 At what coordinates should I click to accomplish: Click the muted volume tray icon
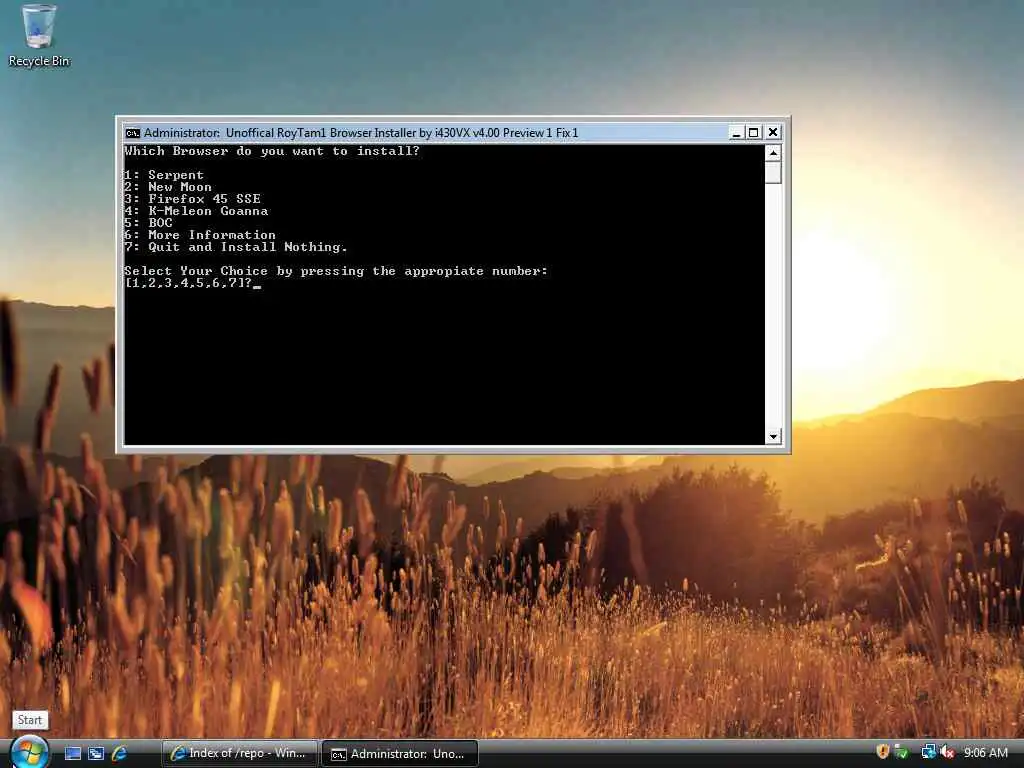click(x=947, y=752)
